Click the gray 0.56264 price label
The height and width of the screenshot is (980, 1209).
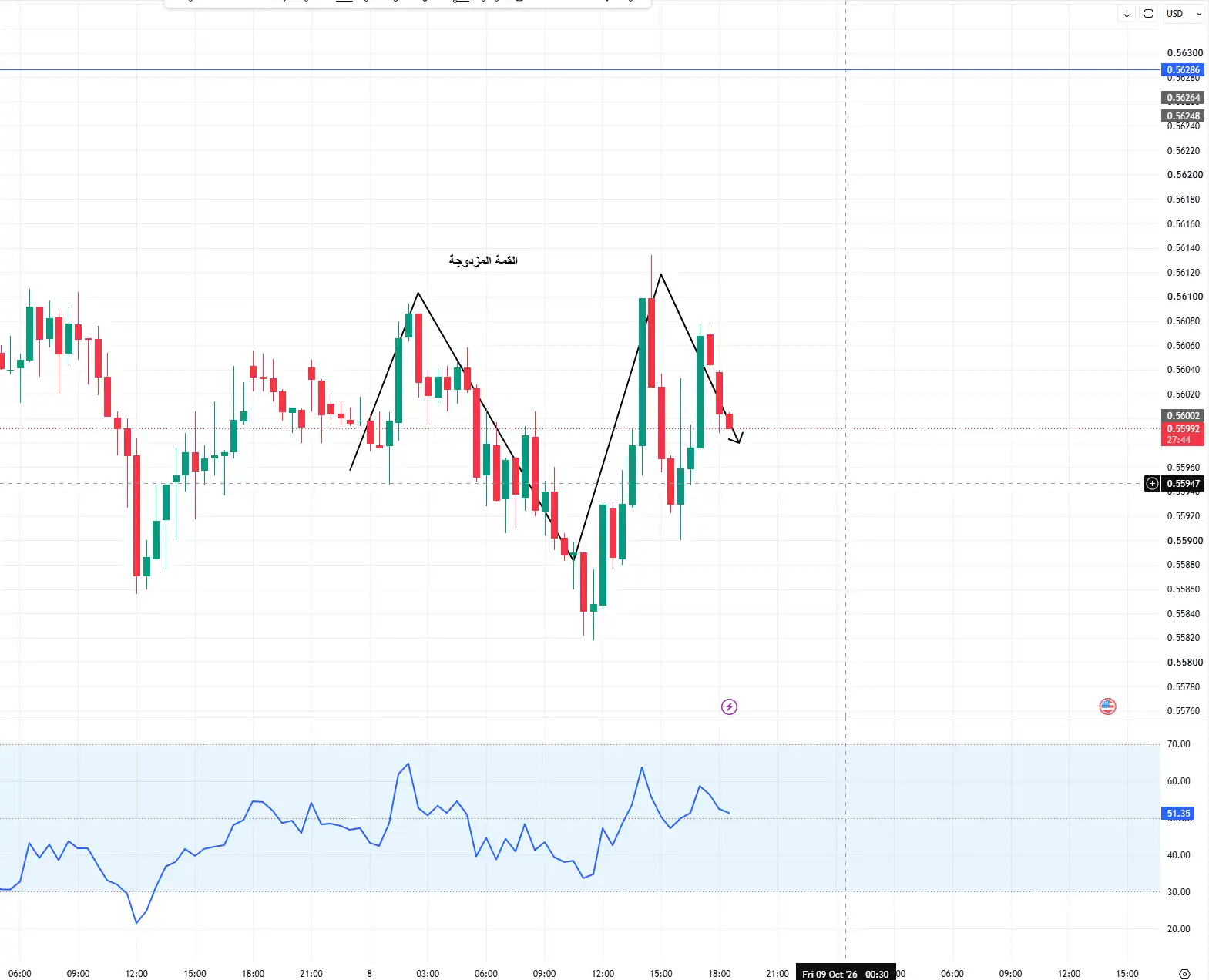(1183, 98)
